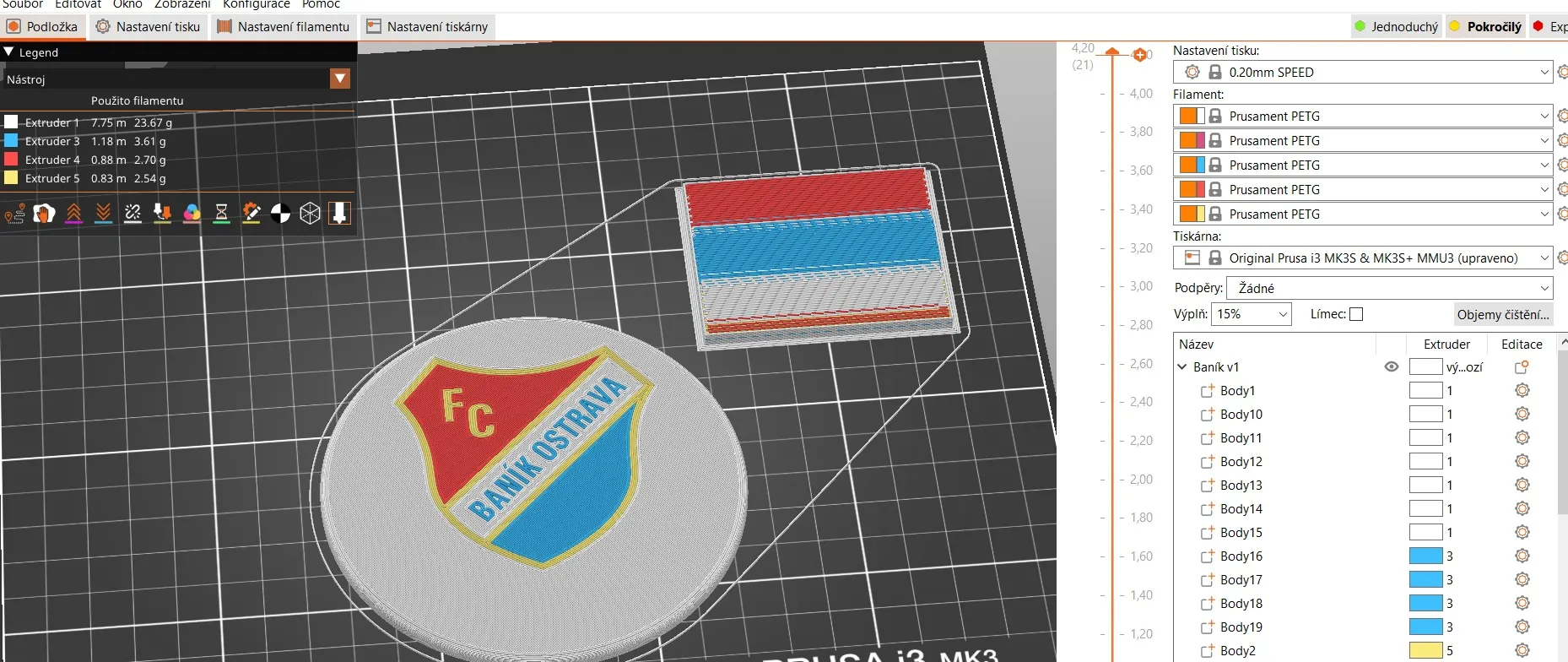Click Body15 extruder number field
Screen dimensions: 1568x662
click(x=1450, y=532)
